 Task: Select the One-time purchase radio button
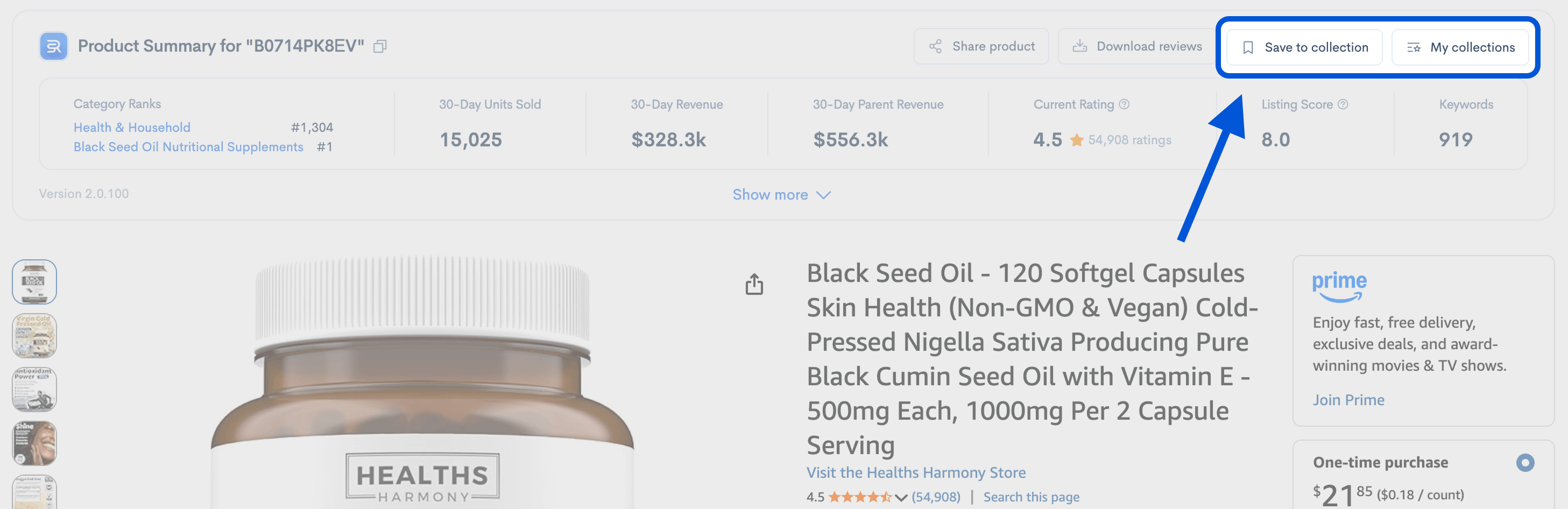tap(1524, 463)
